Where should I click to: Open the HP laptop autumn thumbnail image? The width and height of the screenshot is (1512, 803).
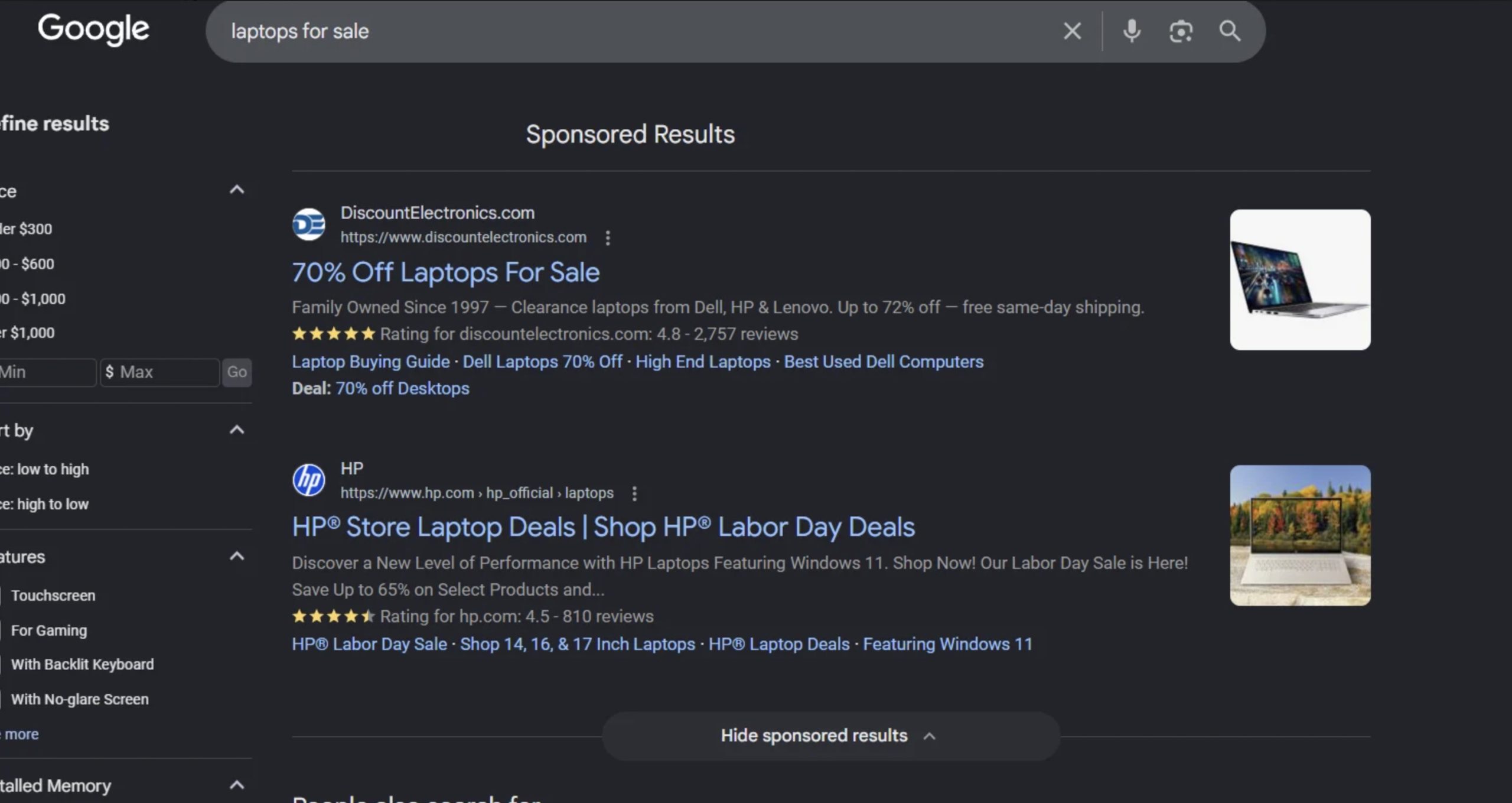(1300, 535)
